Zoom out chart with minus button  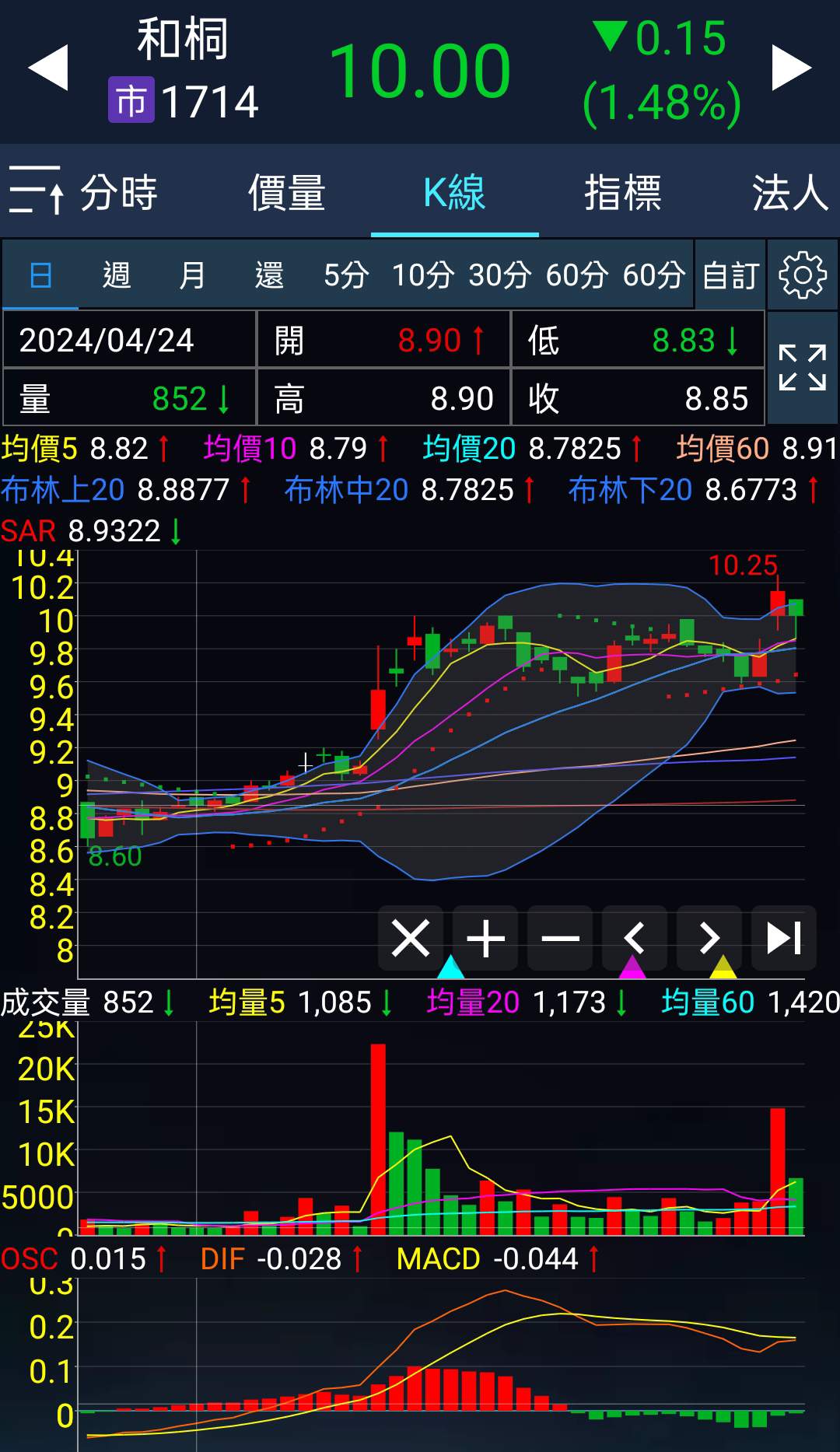point(560,937)
